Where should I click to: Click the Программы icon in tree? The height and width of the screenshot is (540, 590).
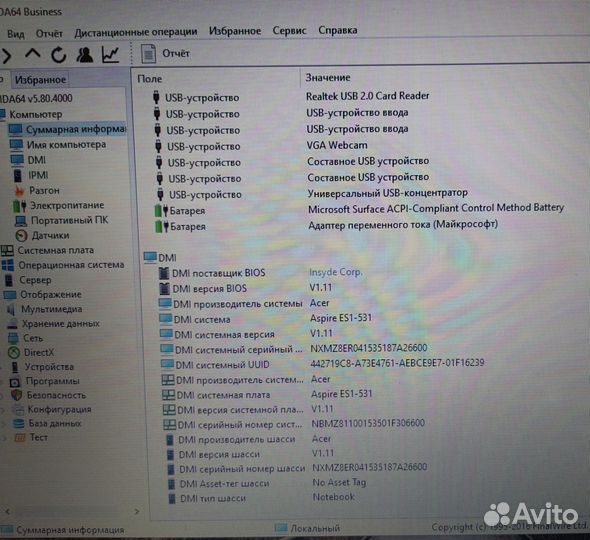(x=15, y=382)
